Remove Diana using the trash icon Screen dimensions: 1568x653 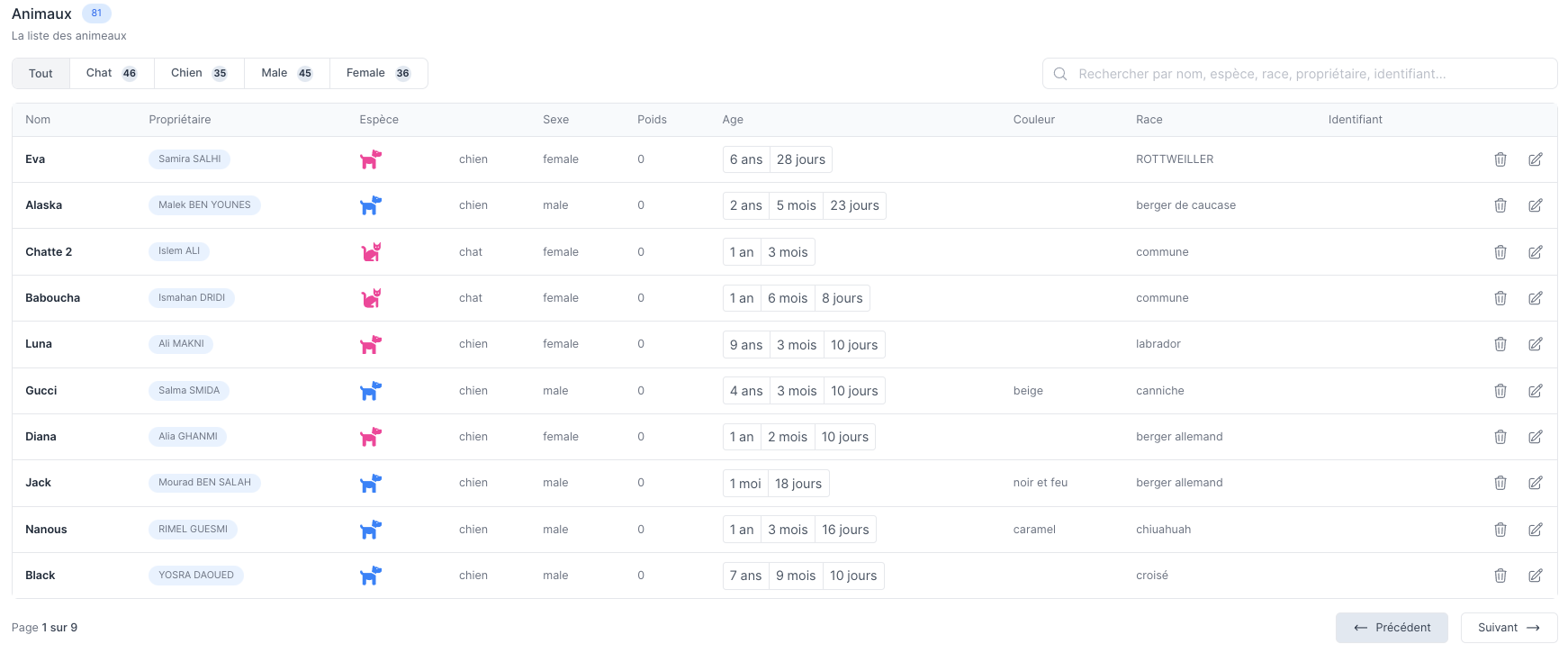[x=1500, y=437]
